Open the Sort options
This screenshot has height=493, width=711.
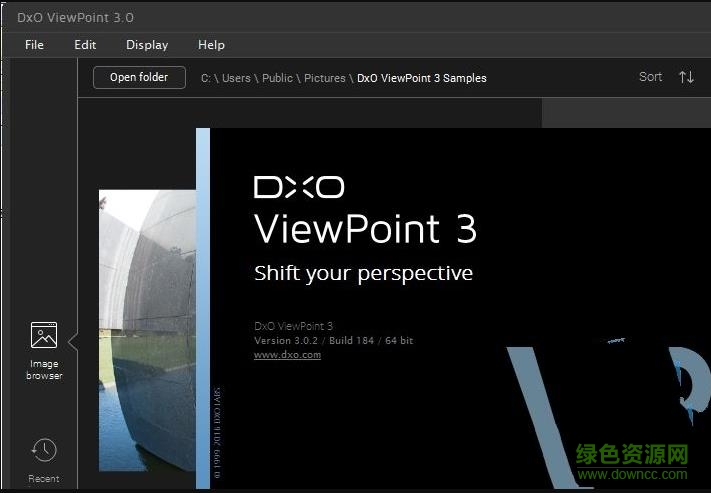pyautogui.click(x=651, y=77)
